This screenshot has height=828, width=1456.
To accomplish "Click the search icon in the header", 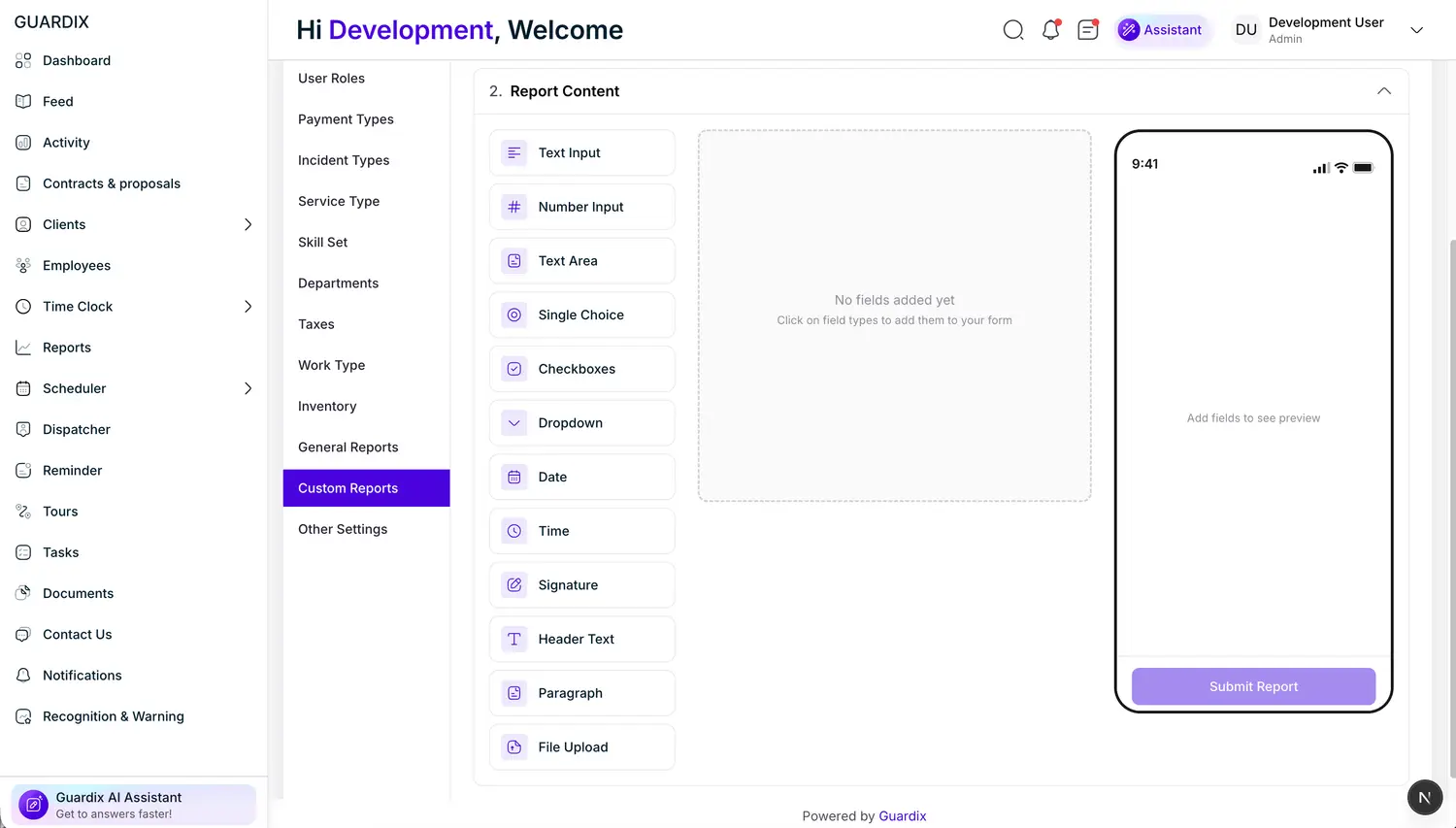I will tap(1013, 30).
